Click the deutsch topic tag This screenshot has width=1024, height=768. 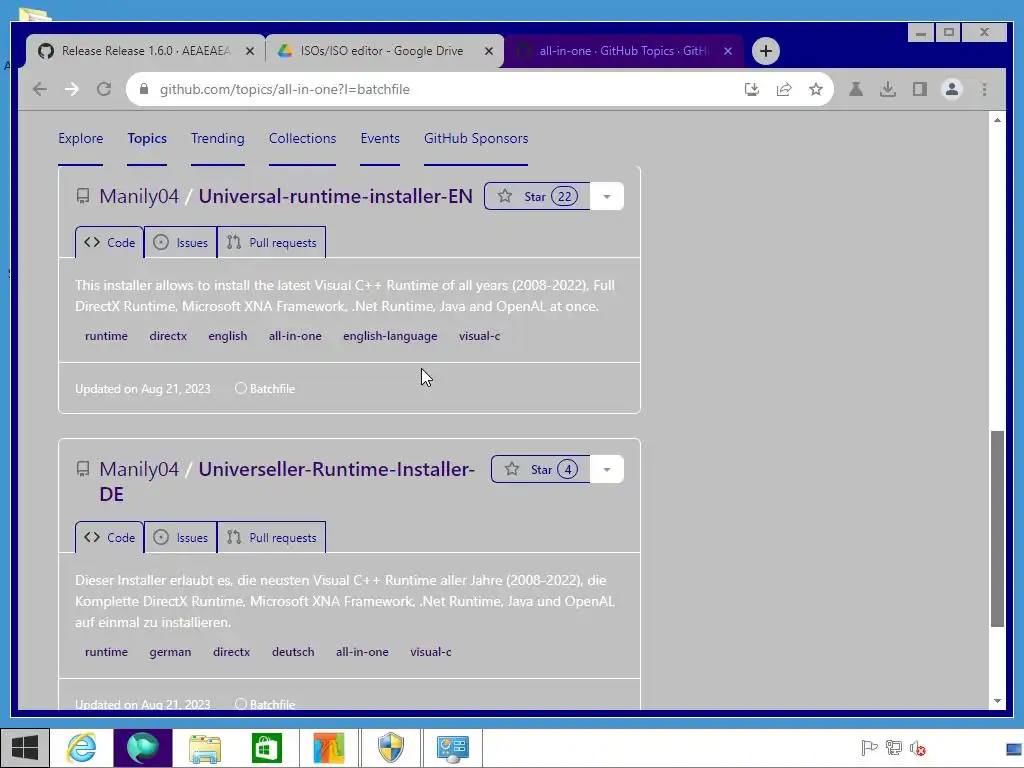[293, 652]
